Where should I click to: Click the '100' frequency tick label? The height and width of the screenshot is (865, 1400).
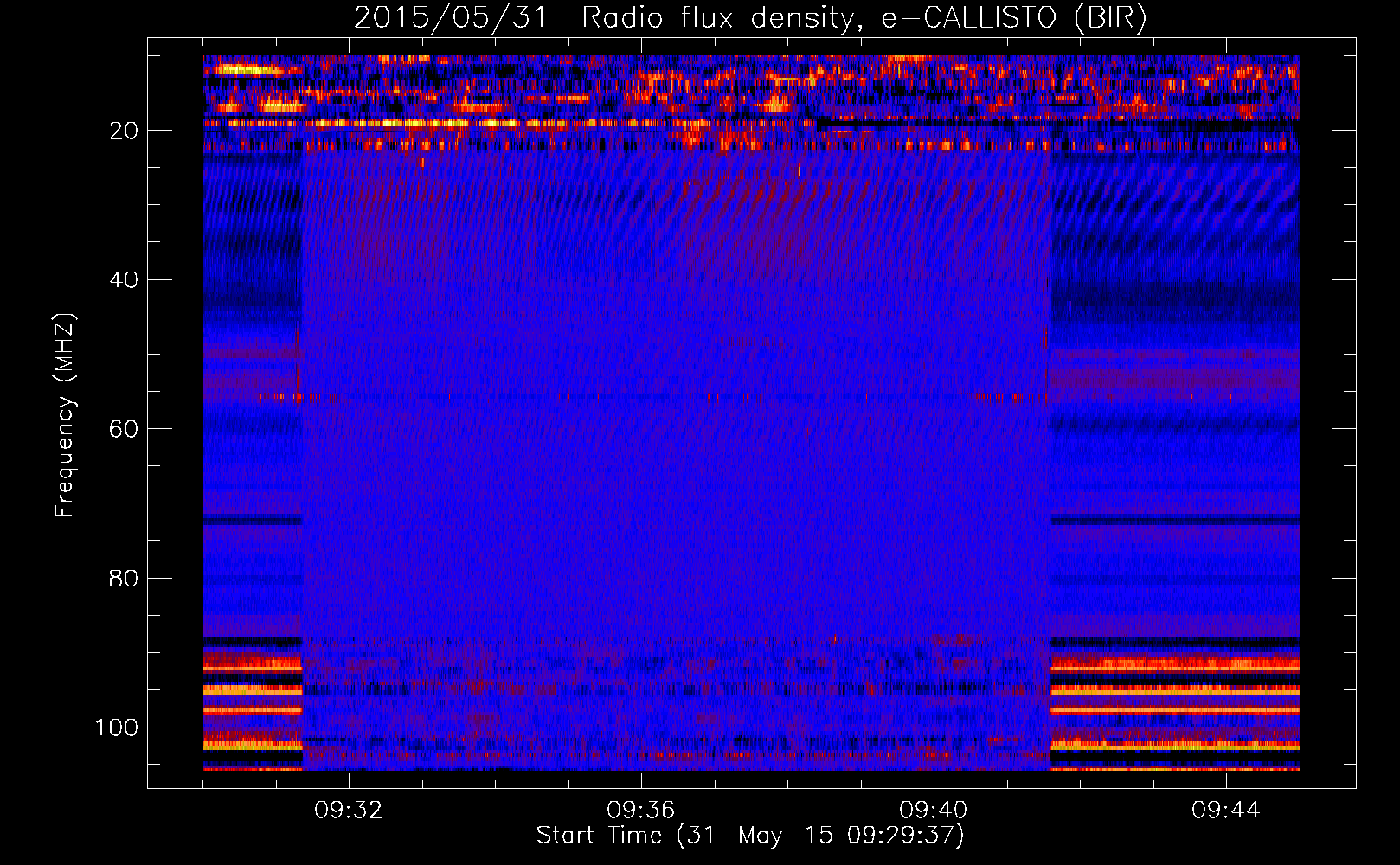tap(117, 727)
